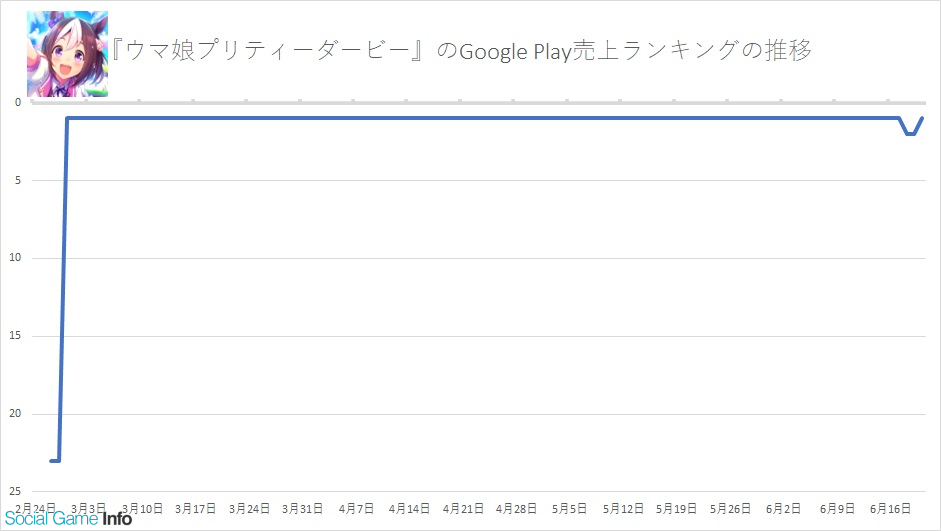
Task: Click the dip in the blue ranking line
Action: click(x=911, y=133)
